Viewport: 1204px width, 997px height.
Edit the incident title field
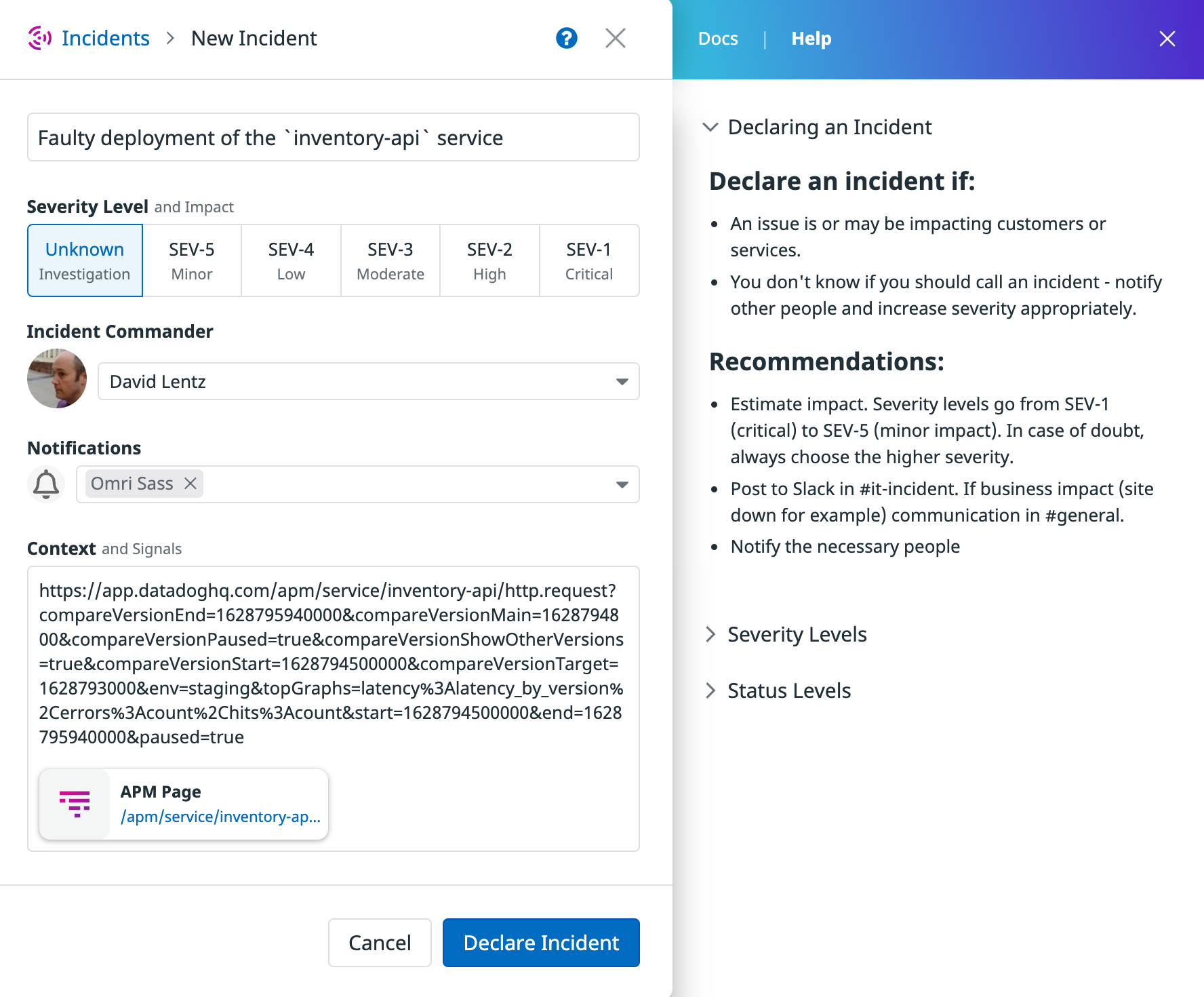[333, 137]
